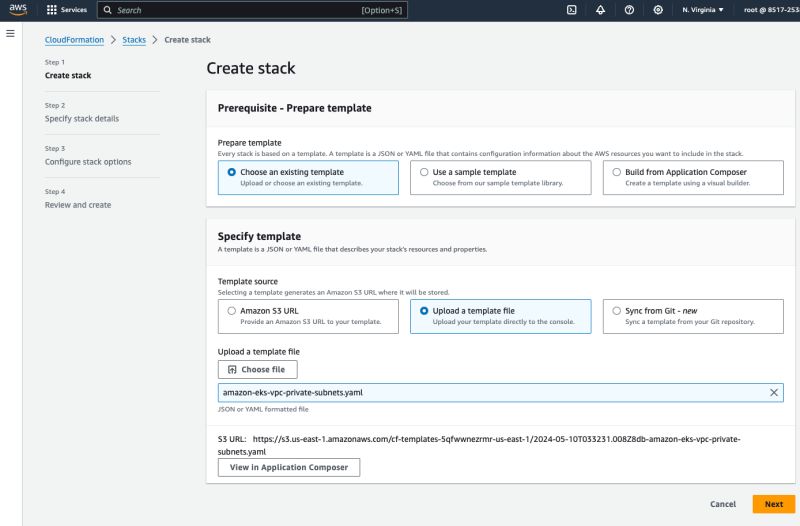
Task: Click the search magnifier icon
Action: (108, 10)
